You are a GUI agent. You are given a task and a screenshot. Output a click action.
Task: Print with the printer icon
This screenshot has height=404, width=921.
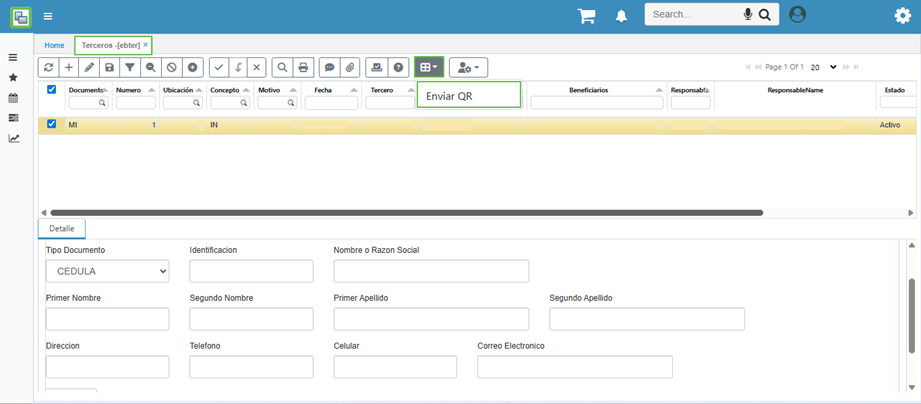pos(303,67)
